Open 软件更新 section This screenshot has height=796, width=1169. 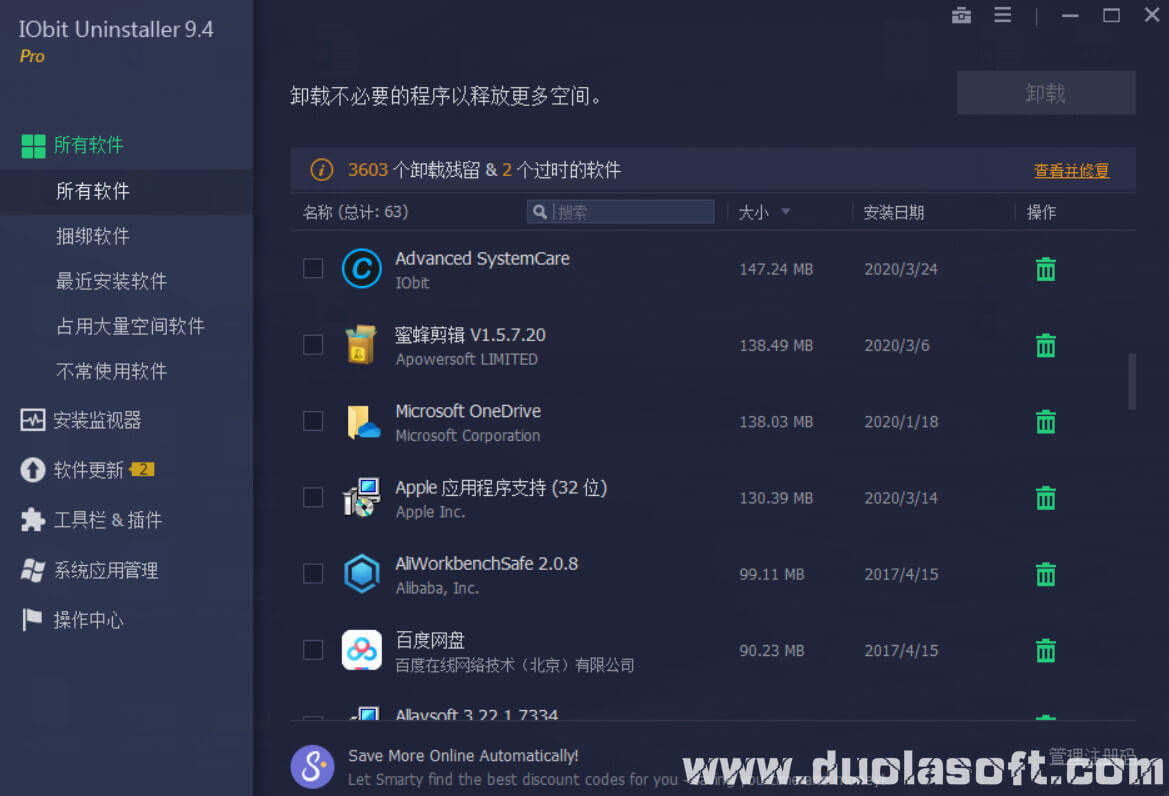88,470
